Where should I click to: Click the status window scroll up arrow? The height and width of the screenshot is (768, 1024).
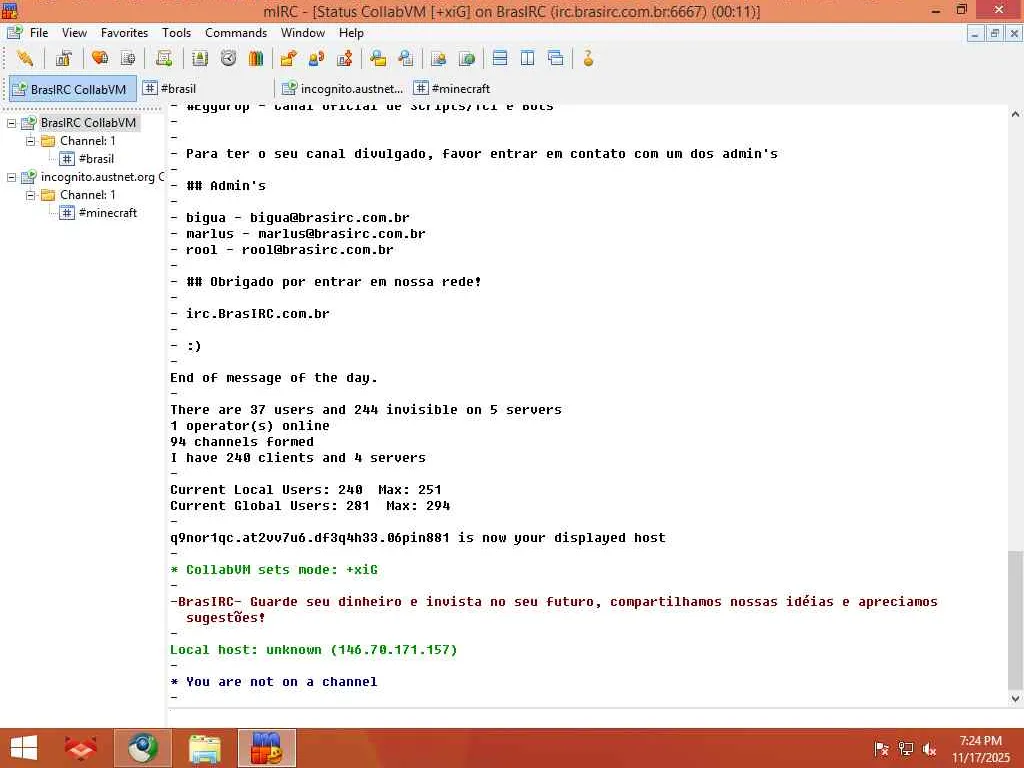pyautogui.click(x=1016, y=114)
